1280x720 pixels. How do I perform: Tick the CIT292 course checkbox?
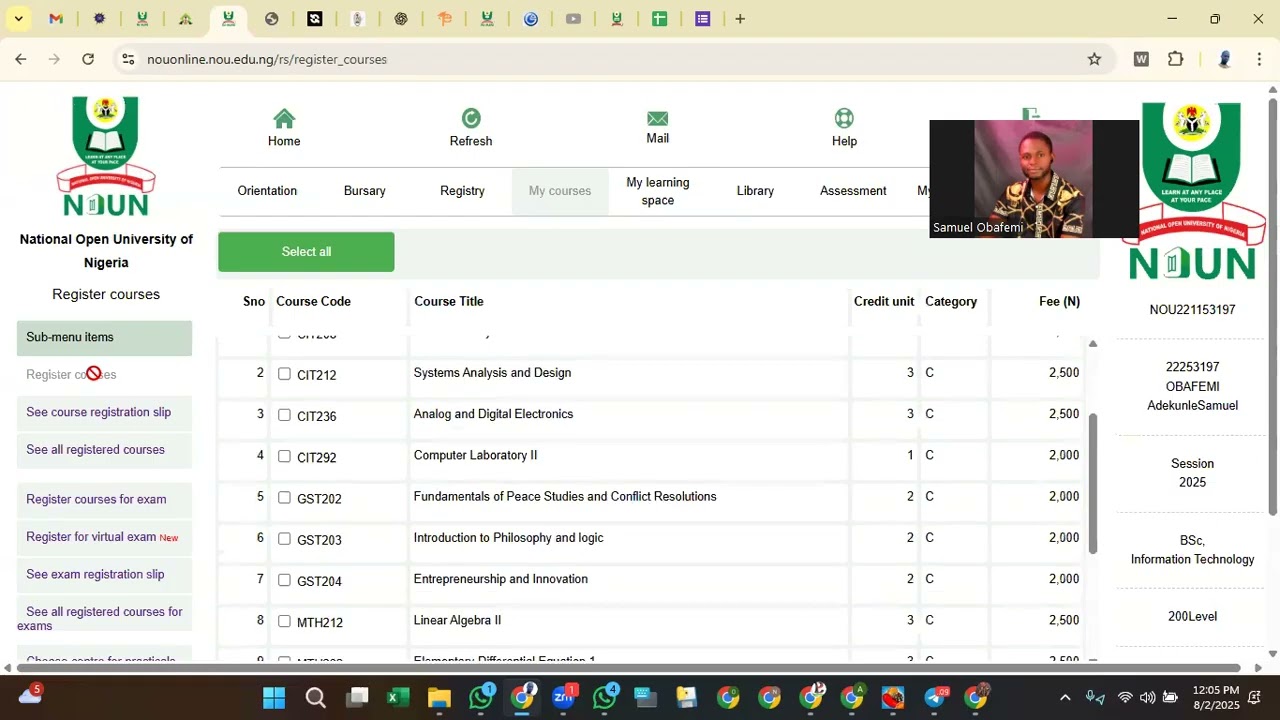pos(284,456)
